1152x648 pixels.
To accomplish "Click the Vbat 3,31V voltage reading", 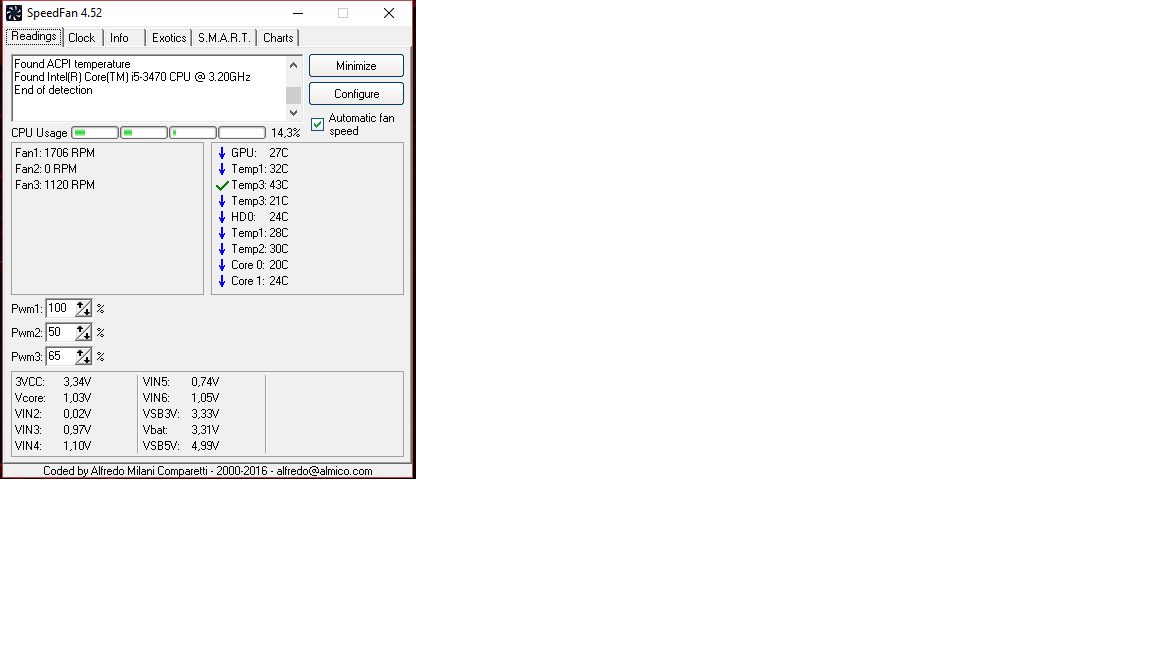I will click(x=181, y=430).
